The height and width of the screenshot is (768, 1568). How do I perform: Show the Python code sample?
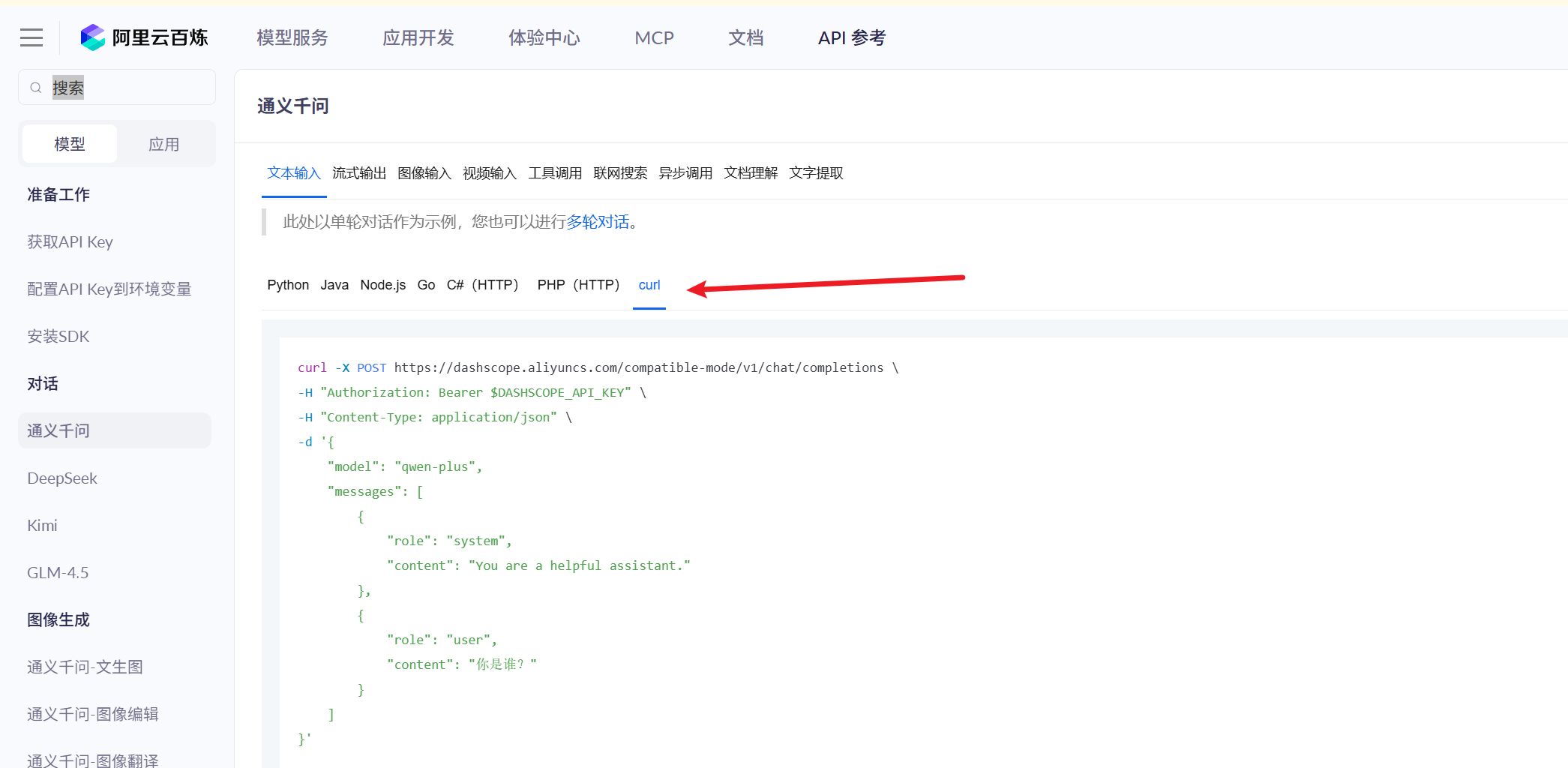(x=288, y=285)
